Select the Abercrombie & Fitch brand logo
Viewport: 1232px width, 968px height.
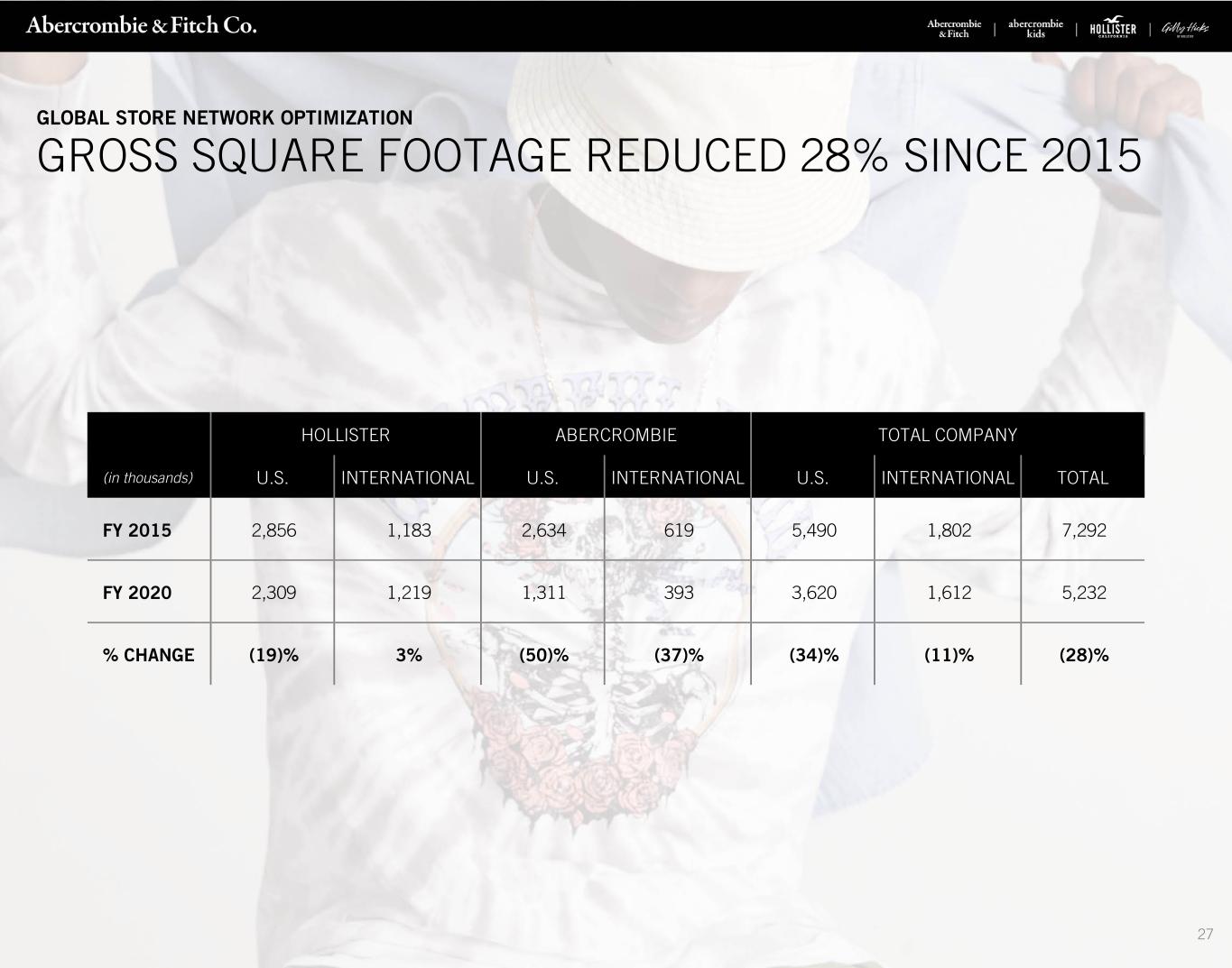tap(954, 28)
